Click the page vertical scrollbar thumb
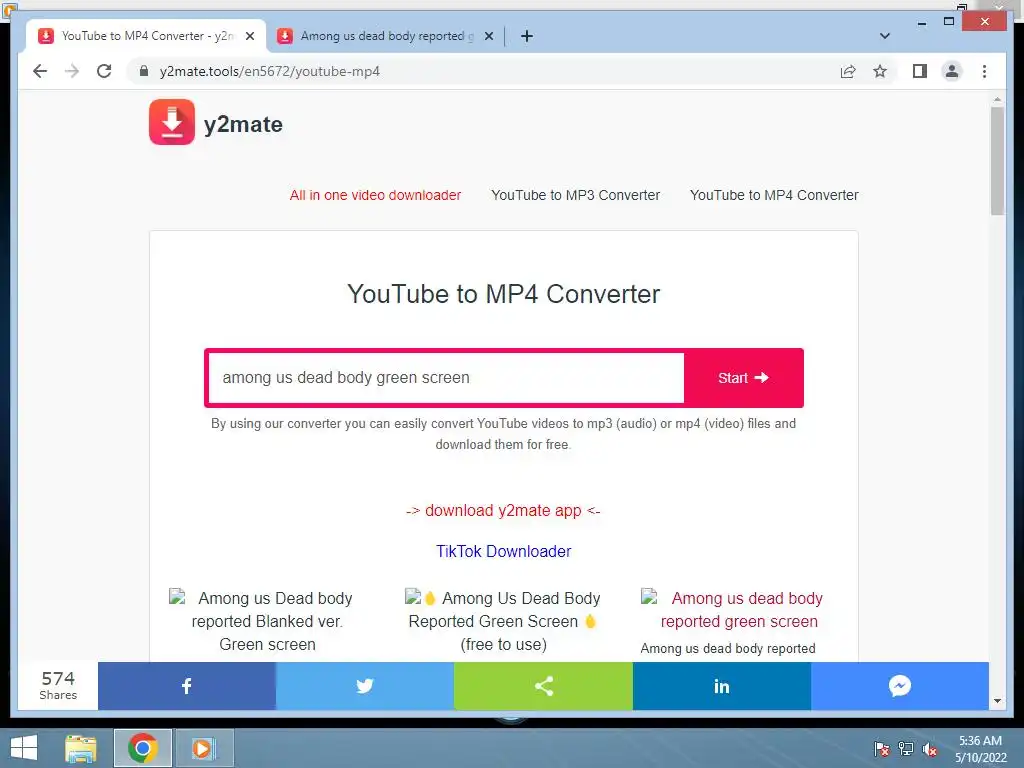Screen dimensions: 1024x768 pyautogui.click(x=997, y=161)
